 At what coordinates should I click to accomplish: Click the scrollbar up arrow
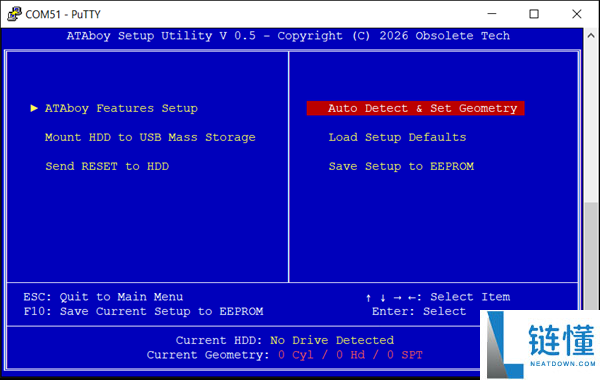coord(591,36)
